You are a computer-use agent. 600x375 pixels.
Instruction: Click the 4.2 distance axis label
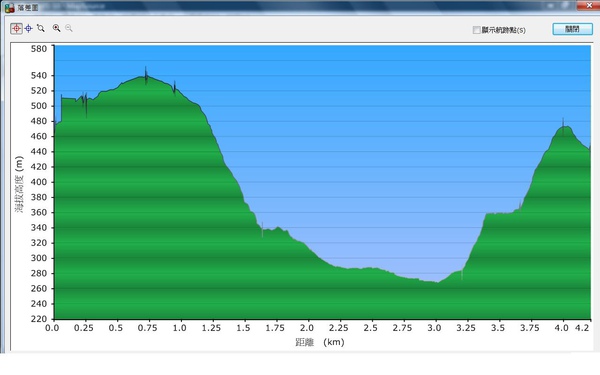[582, 328]
